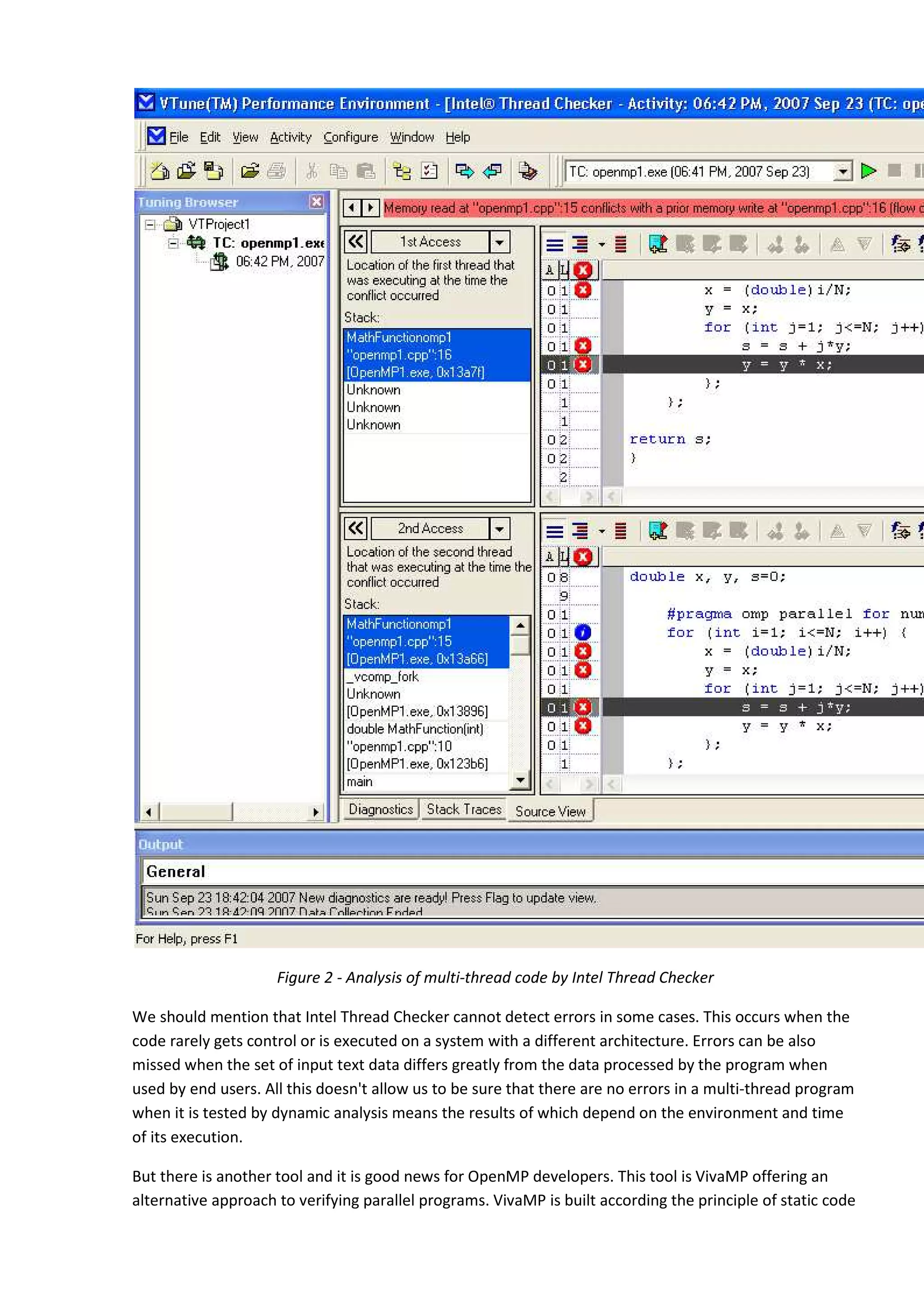The width and height of the screenshot is (924, 1308).
Task: Open the Activity menu
Action: (x=291, y=137)
